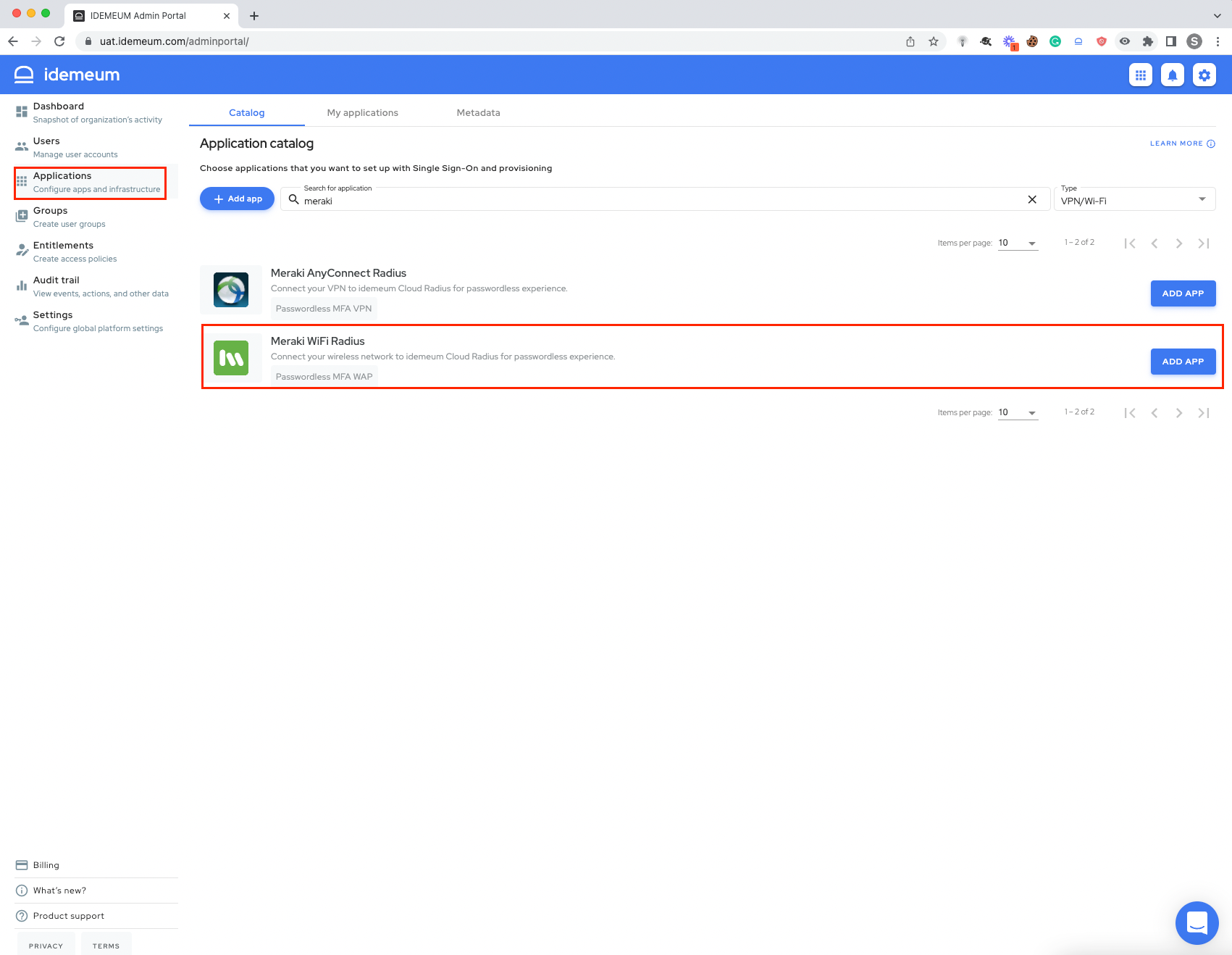Expand the browser tab search chevron
Viewport: 1232px width, 955px height.
tap(1217, 15)
